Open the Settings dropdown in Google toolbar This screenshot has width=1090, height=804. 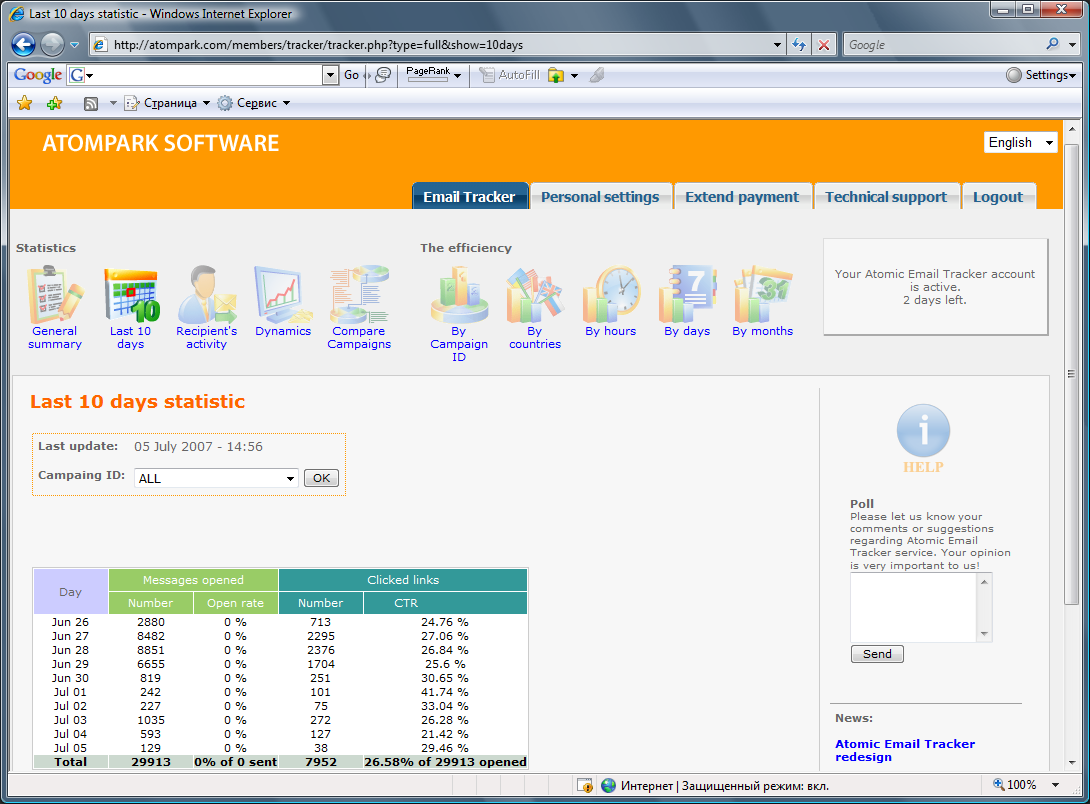[x=1041, y=75]
